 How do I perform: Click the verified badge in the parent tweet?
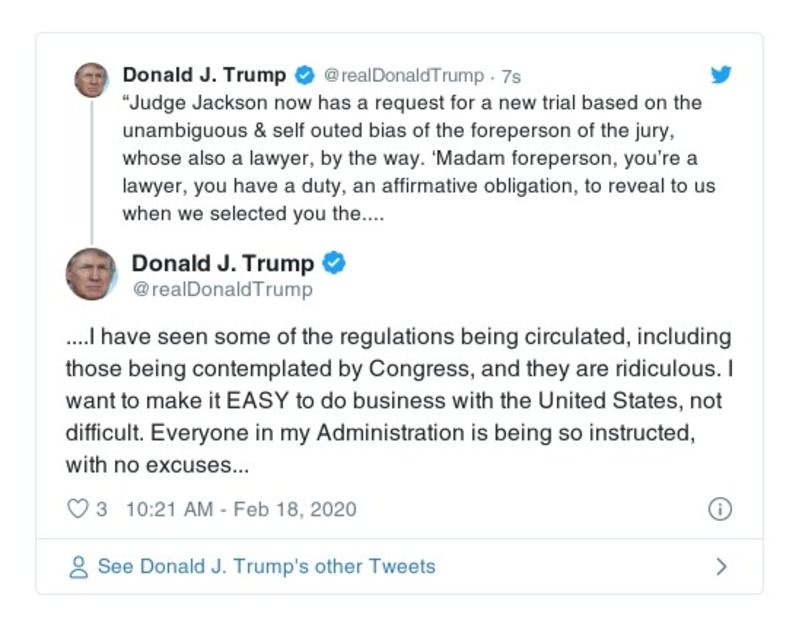304,75
